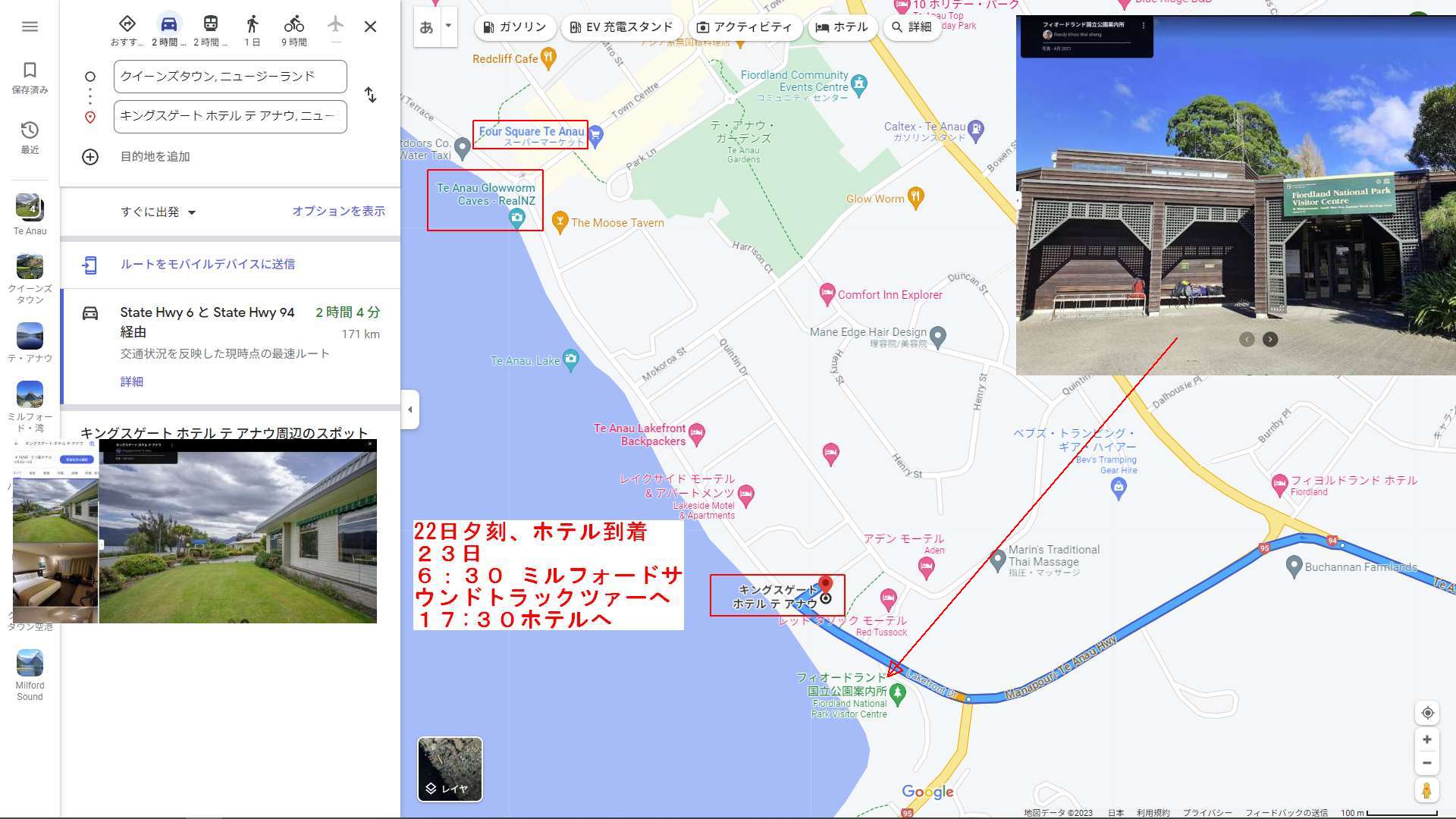Open Recents (最近) history
Screen dimensions: 1456x819
[30, 138]
